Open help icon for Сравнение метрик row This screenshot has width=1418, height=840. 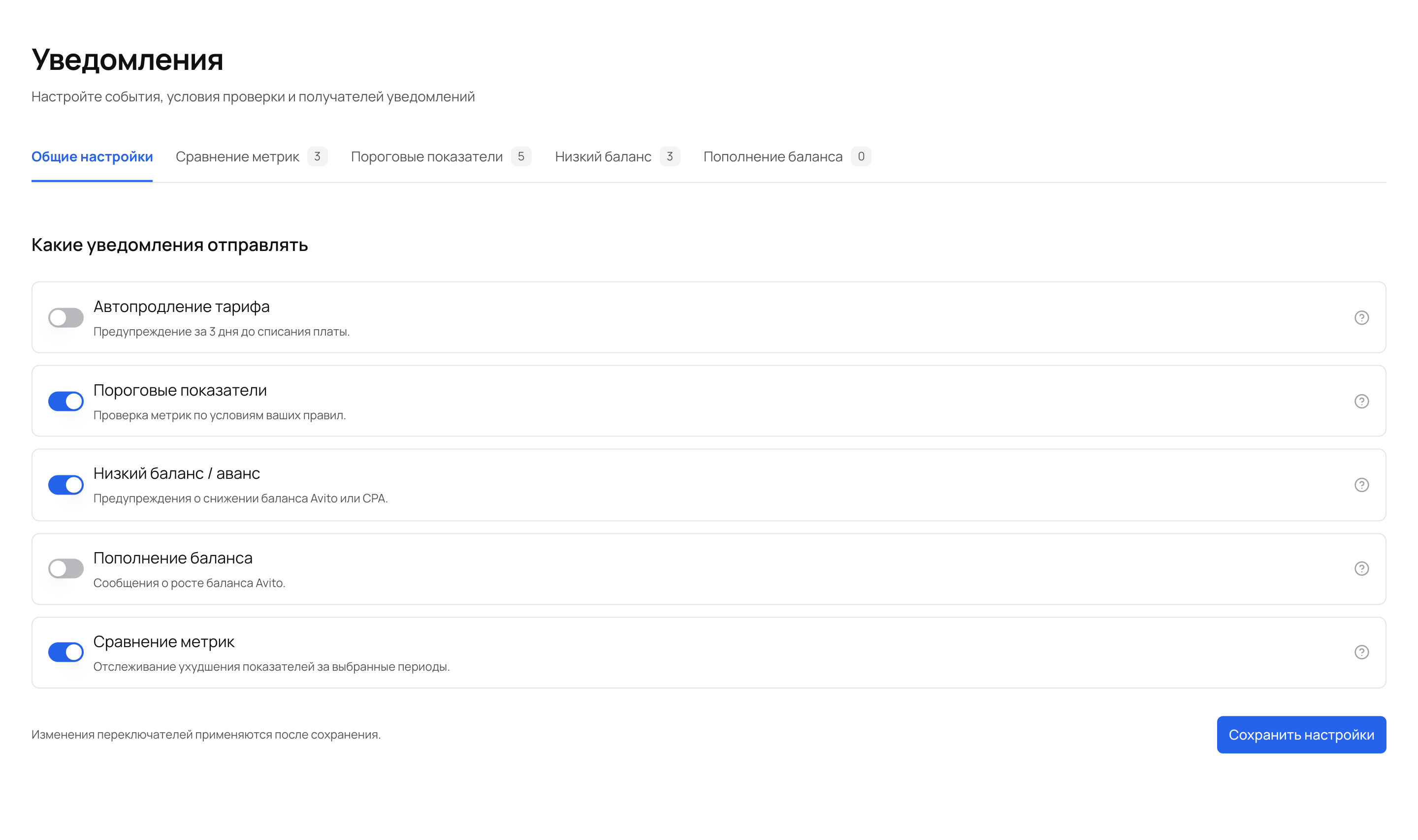tap(1361, 652)
